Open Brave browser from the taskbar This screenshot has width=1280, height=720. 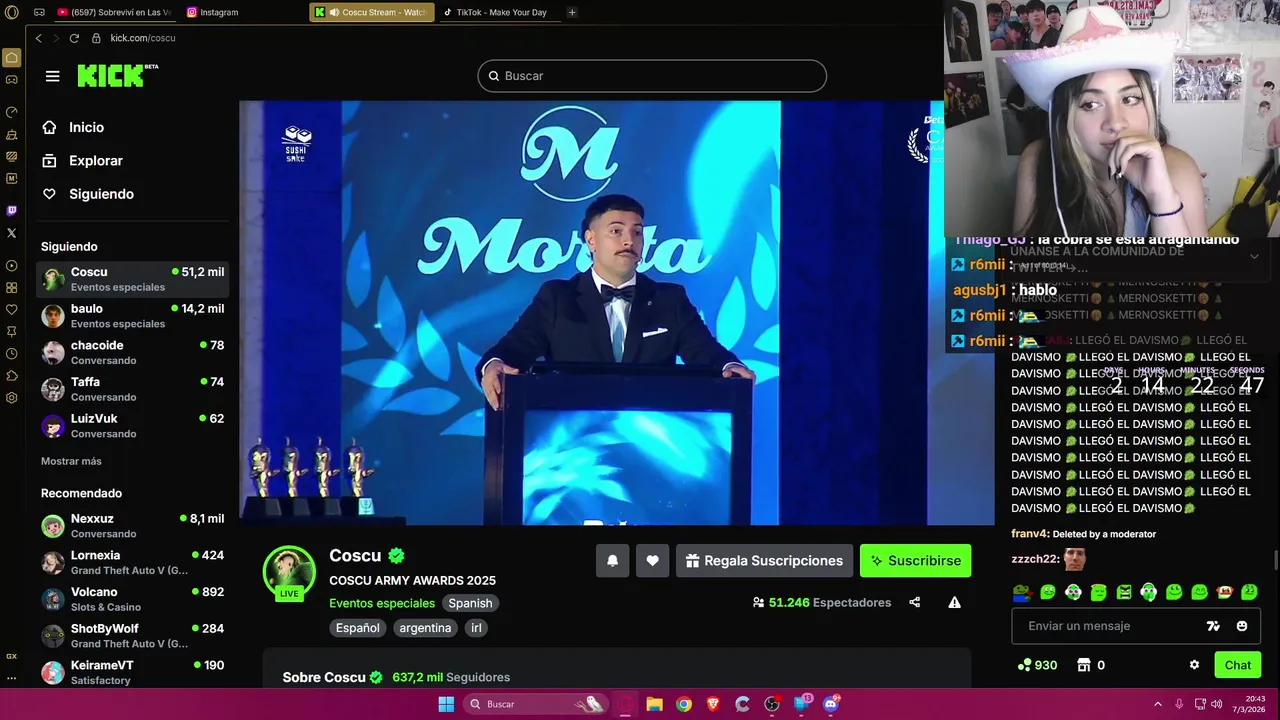click(x=713, y=704)
